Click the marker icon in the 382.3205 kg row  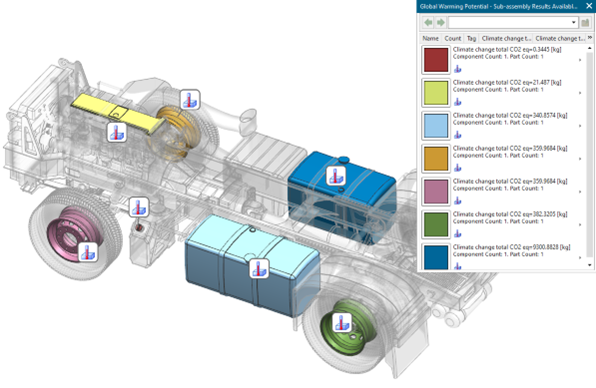click(x=458, y=234)
